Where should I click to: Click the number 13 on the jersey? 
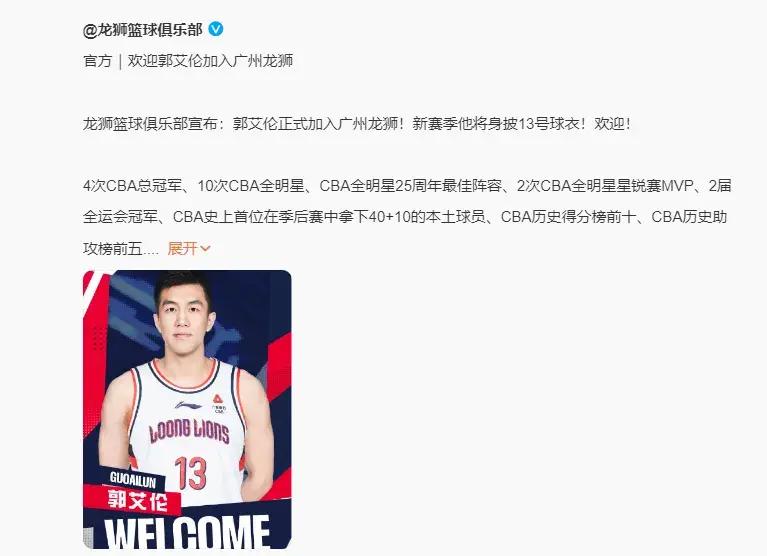[191, 473]
